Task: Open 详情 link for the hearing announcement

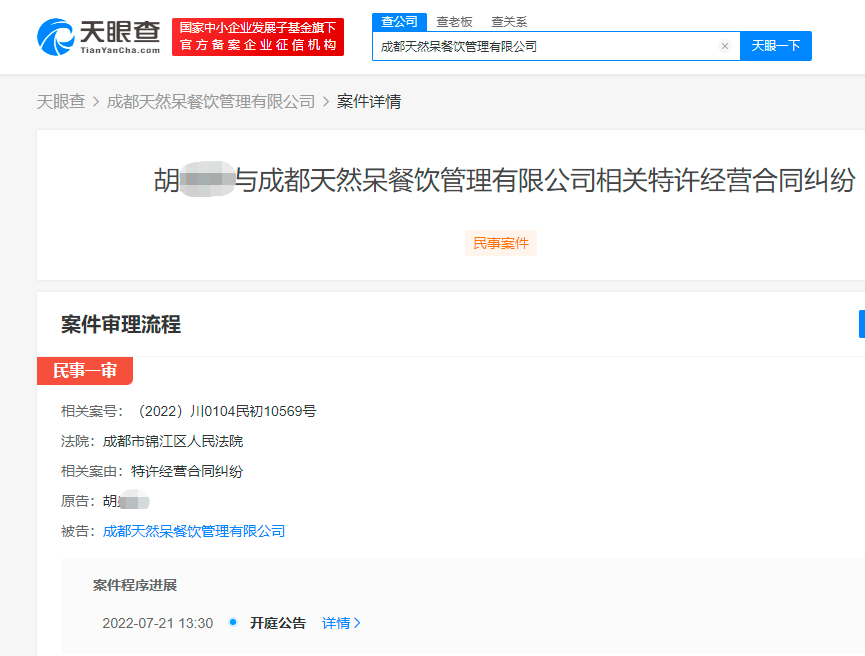Action: [341, 623]
